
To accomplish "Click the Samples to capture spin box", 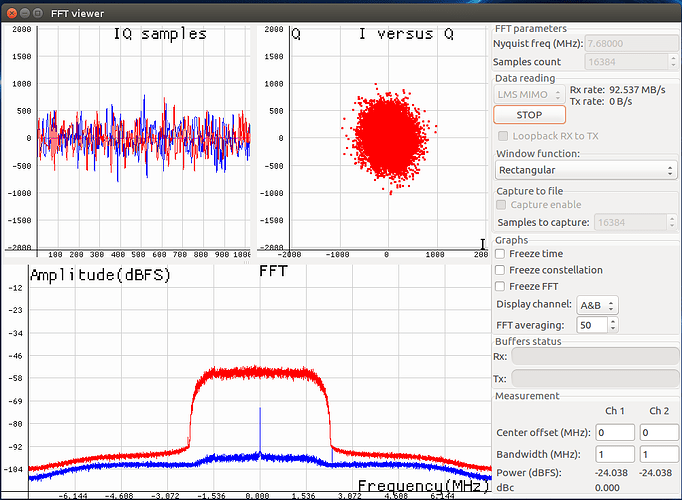I will (x=632, y=222).
